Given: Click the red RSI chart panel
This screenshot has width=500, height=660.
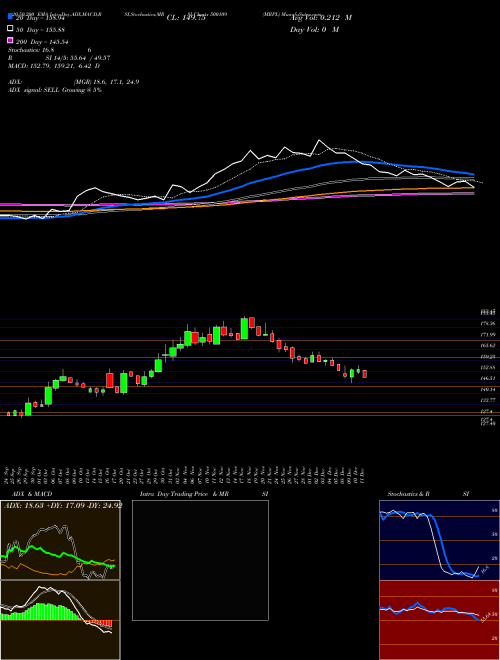Looking at the screenshot, I should (x=439, y=620).
